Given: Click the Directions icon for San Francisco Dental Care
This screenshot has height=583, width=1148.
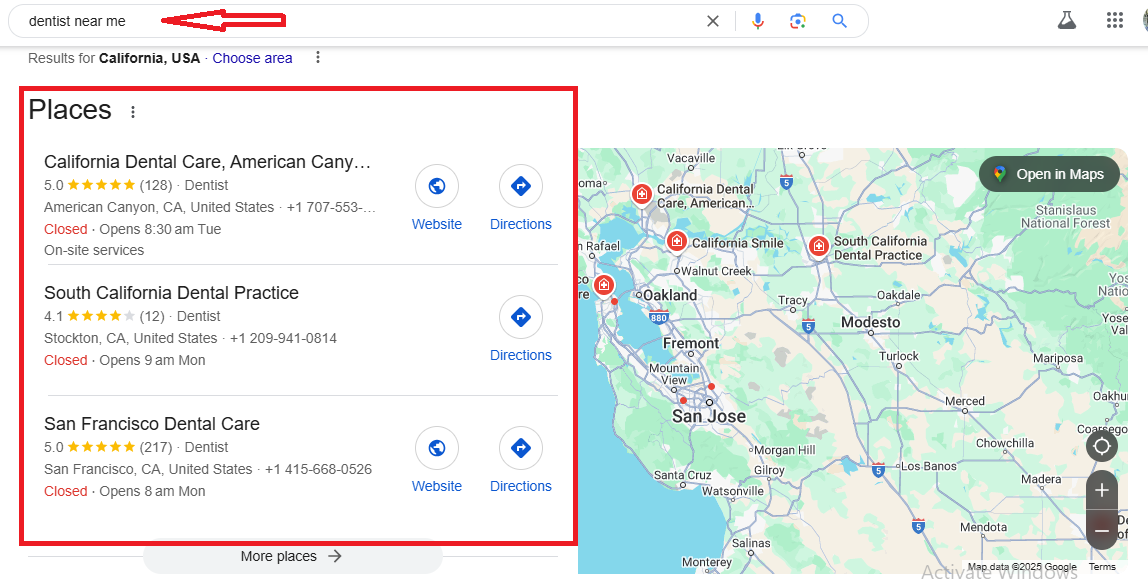Looking at the screenshot, I should point(520,448).
